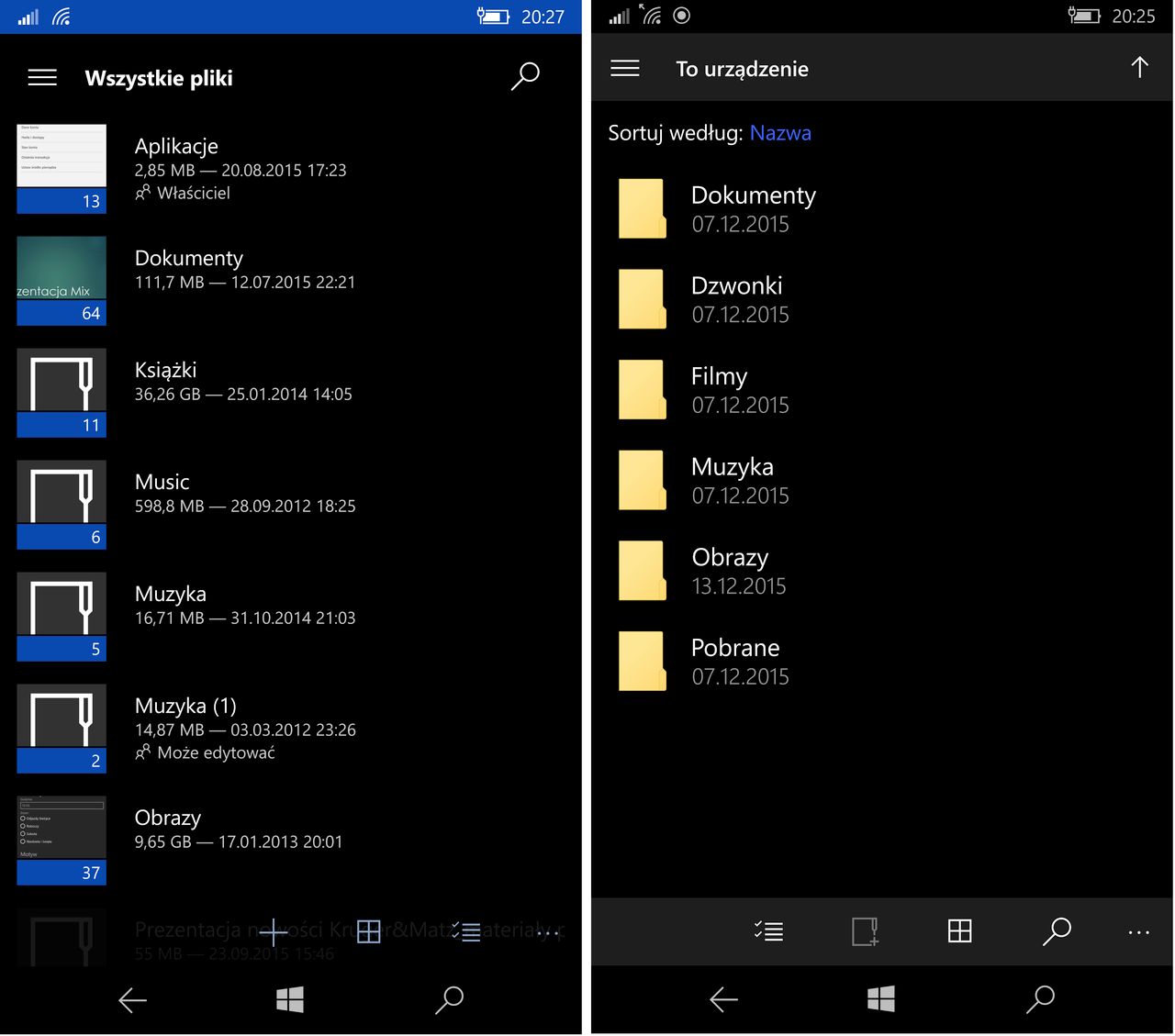This screenshot has height=1036, width=1175.
Task: Tap the back arrow in left navigation bar
Action: pyautogui.click(x=132, y=1000)
